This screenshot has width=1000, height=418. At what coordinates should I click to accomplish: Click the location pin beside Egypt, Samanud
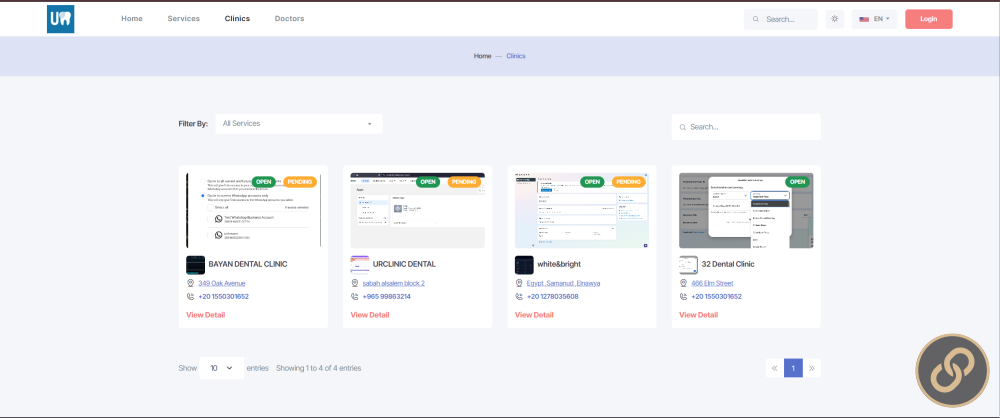(x=519, y=283)
